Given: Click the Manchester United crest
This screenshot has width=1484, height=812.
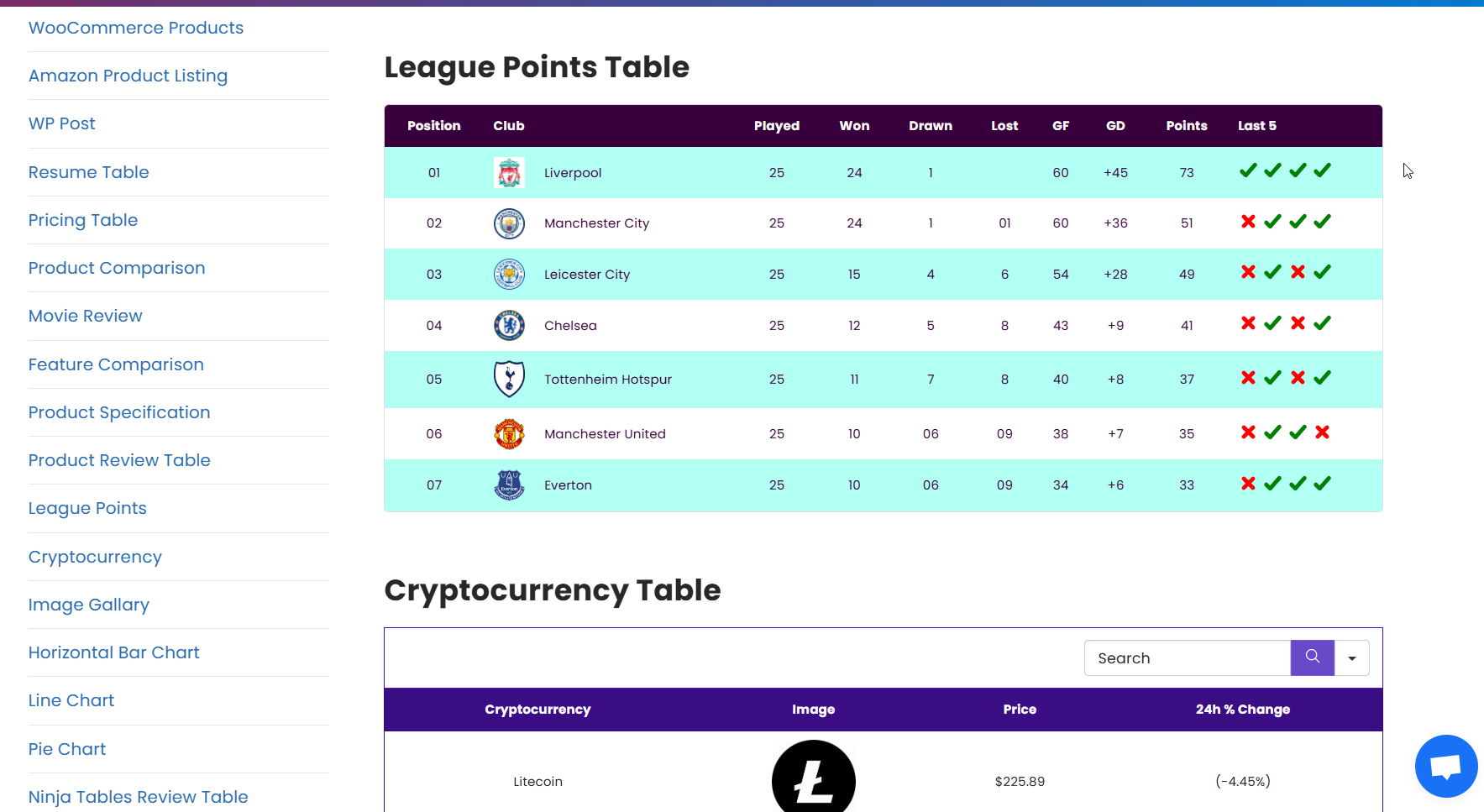Looking at the screenshot, I should (x=509, y=433).
